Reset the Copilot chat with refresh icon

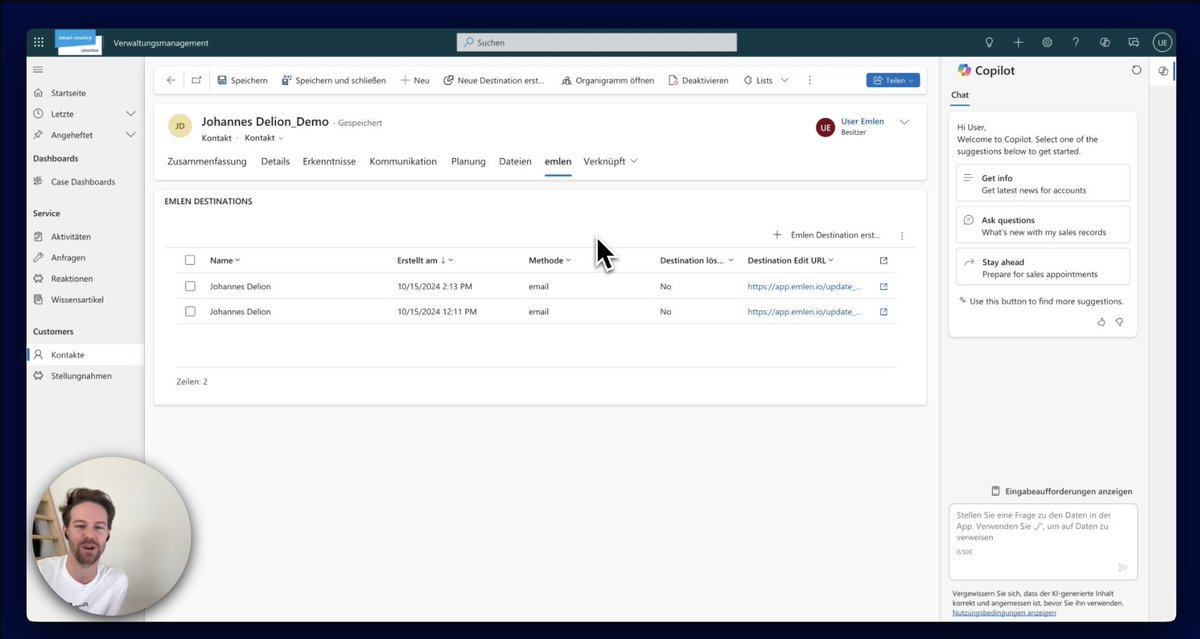pos(1136,70)
